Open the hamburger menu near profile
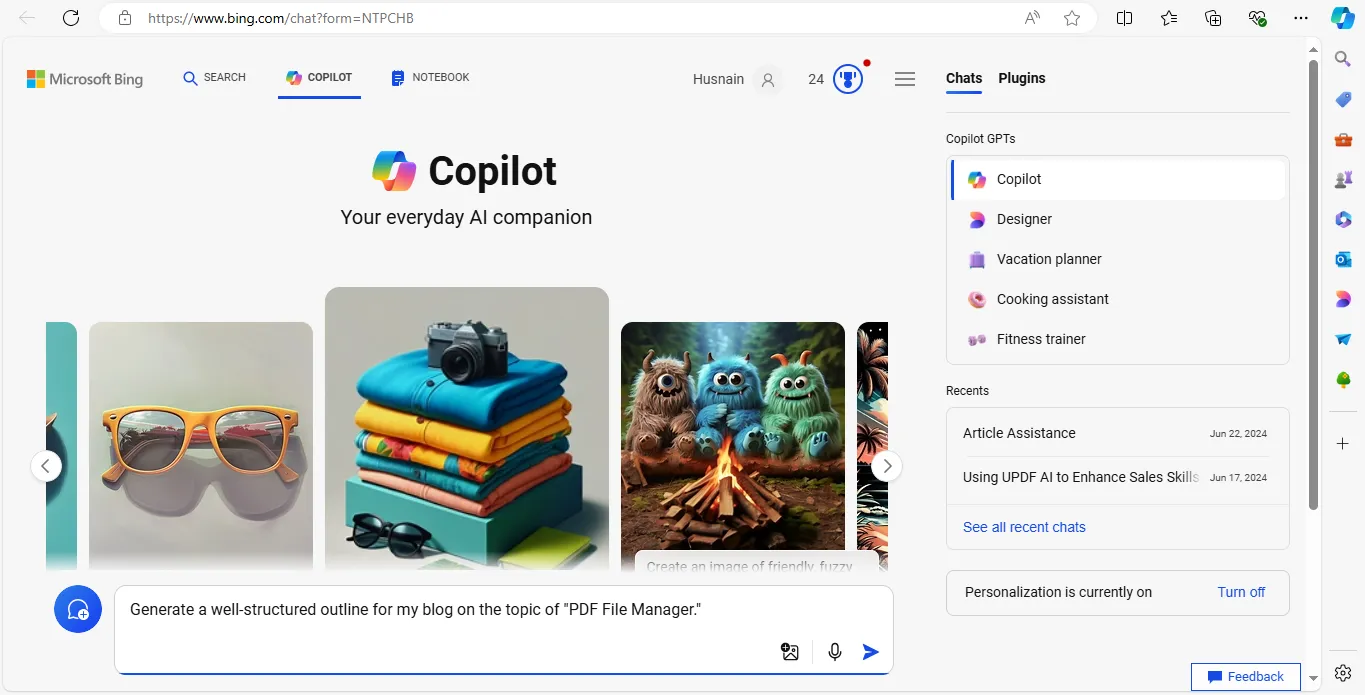Screen dimensions: 1365x695 (904, 78)
